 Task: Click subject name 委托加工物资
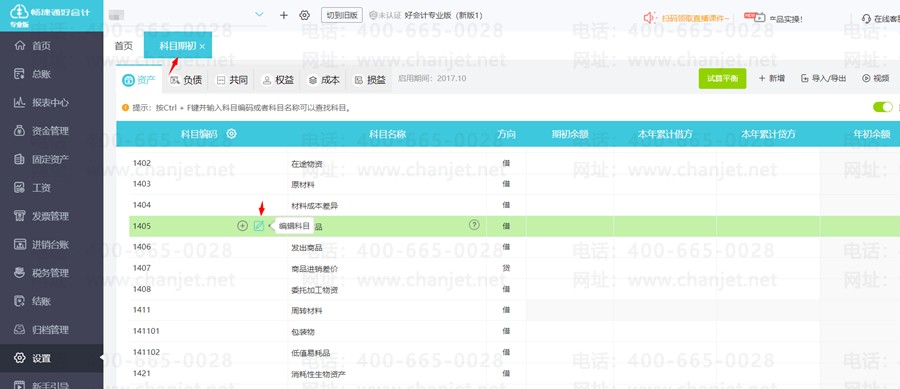tap(315, 290)
